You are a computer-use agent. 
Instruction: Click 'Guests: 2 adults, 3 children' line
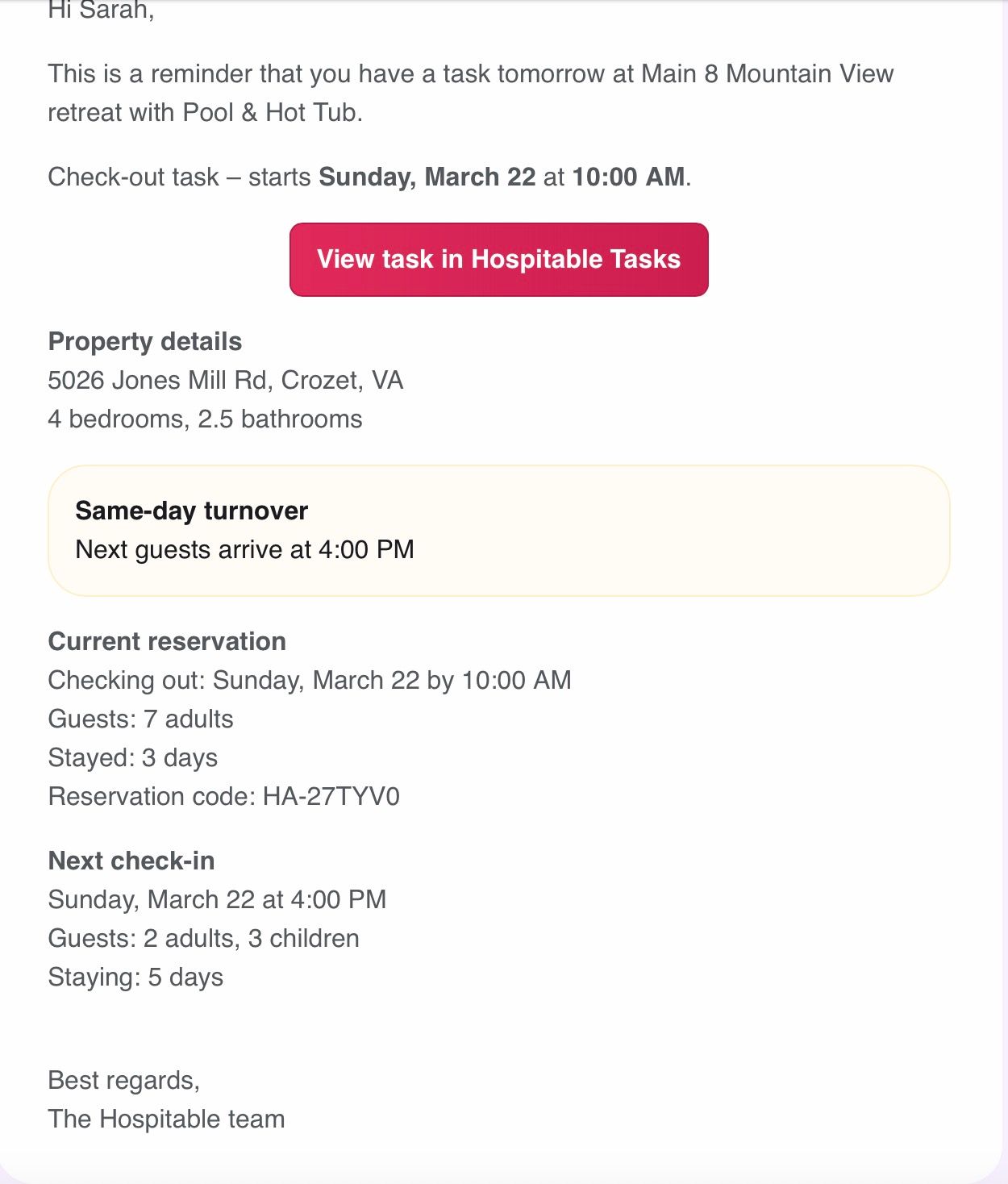coord(204,939)
